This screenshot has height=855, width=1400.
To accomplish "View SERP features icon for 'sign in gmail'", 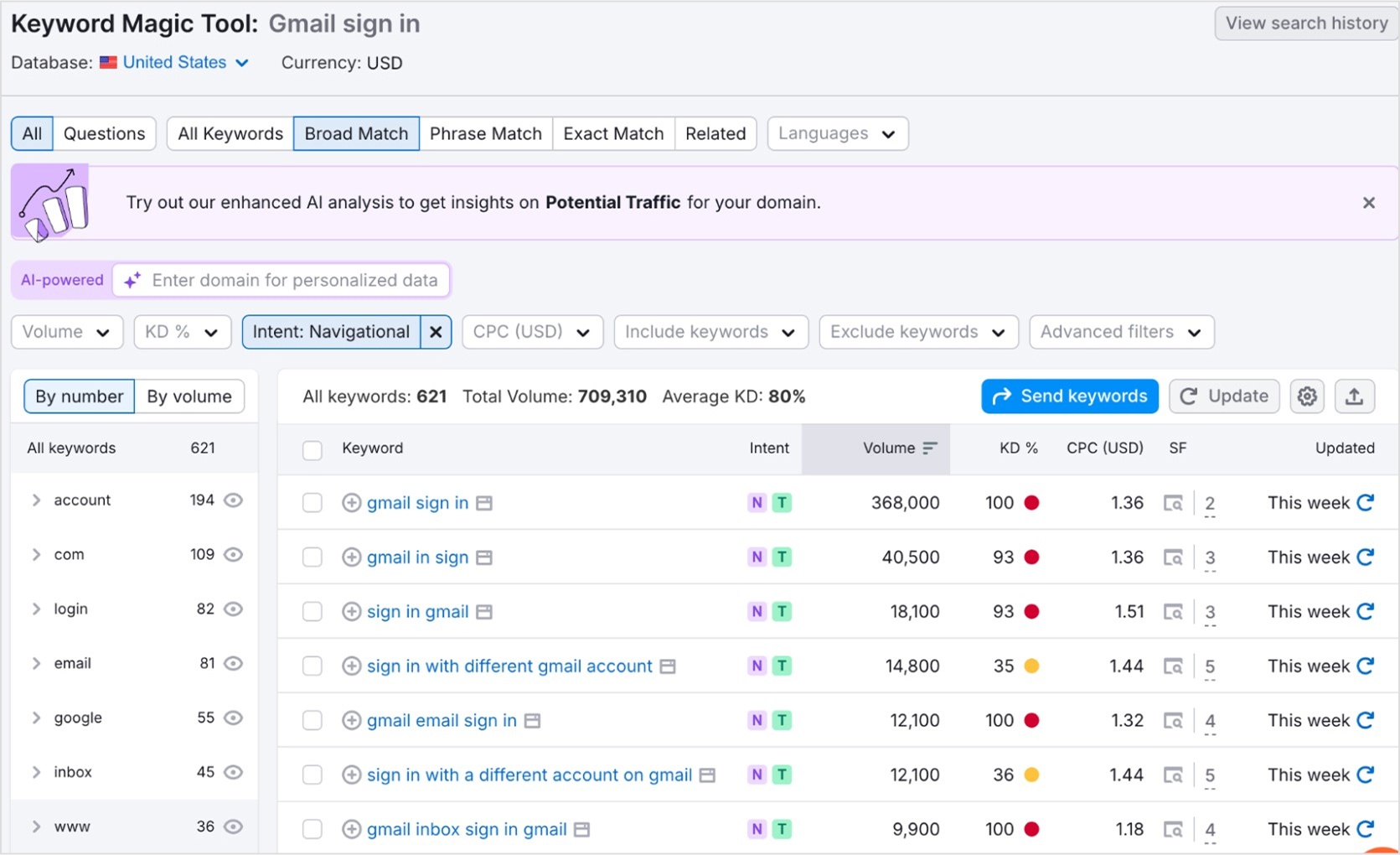I will coord(1173,612).
